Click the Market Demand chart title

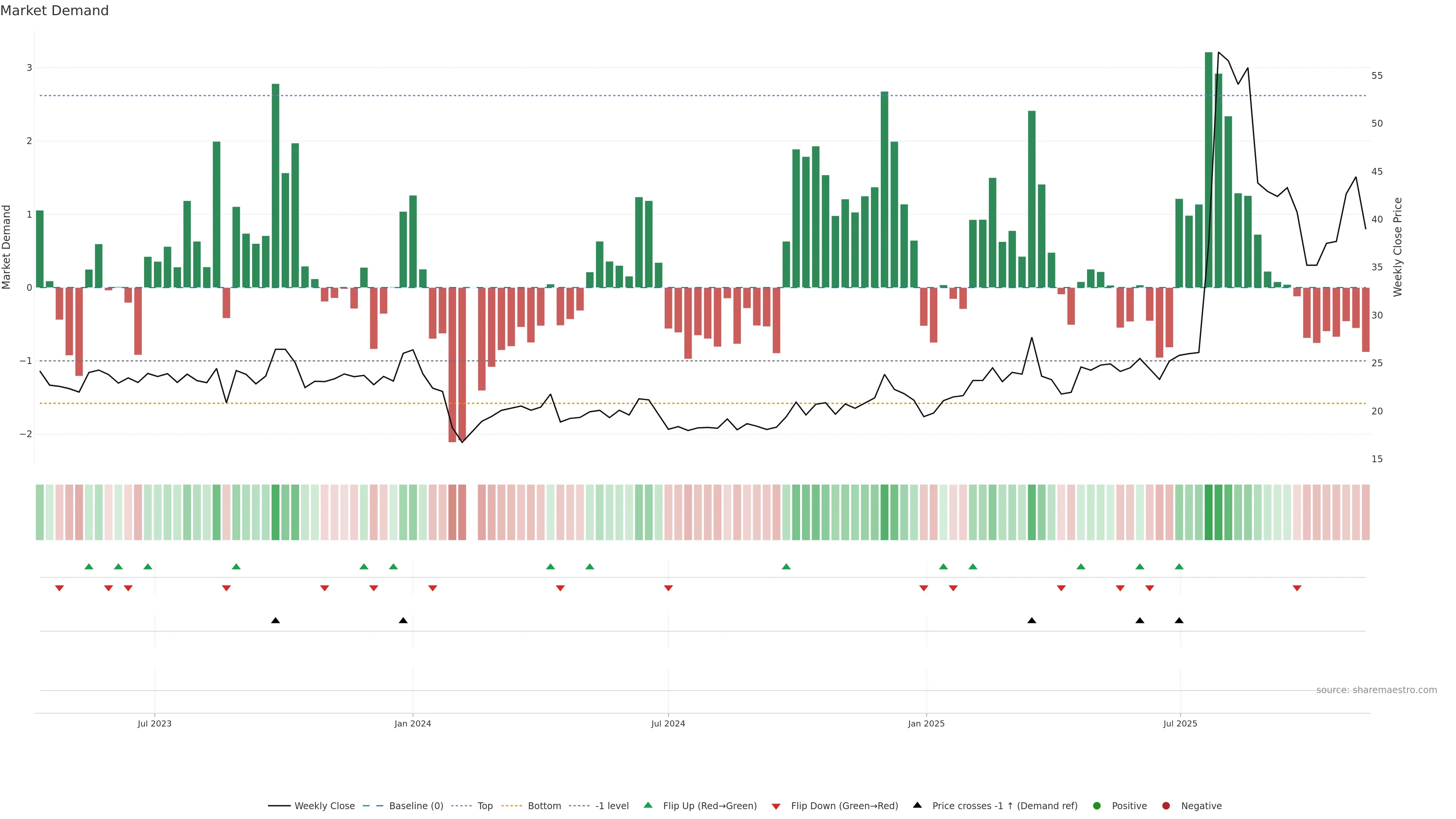54,11
